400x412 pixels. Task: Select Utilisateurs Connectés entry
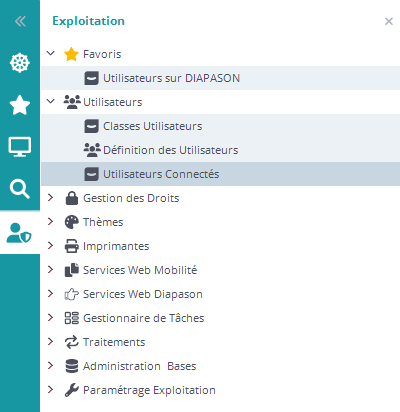pos(221,174)
